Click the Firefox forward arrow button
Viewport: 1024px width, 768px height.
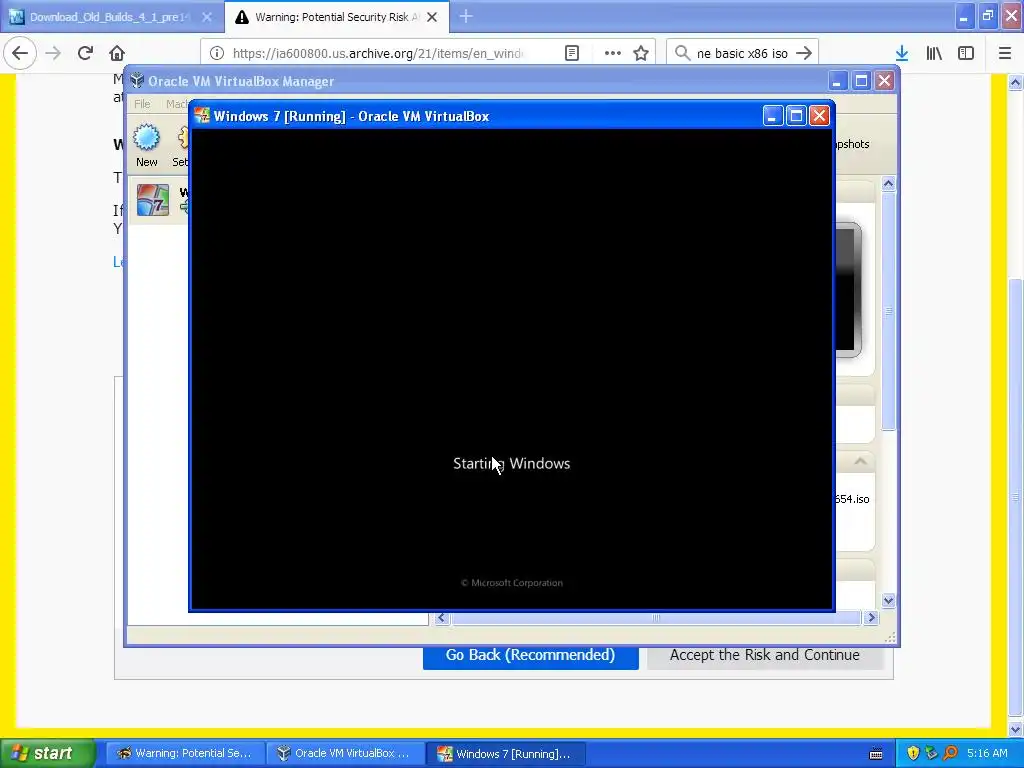[53, 53]
